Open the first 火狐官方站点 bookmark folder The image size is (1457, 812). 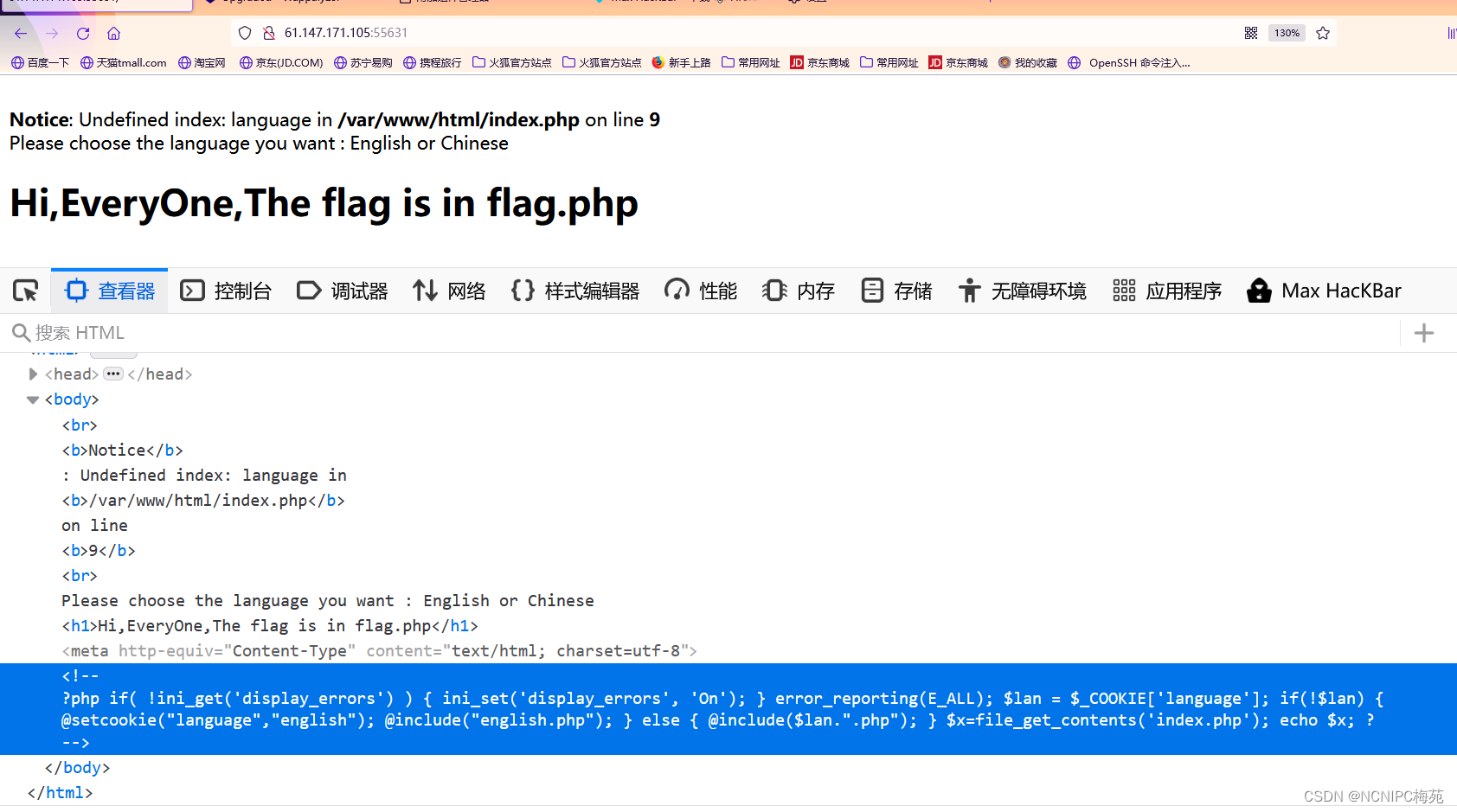pos(512,62)
